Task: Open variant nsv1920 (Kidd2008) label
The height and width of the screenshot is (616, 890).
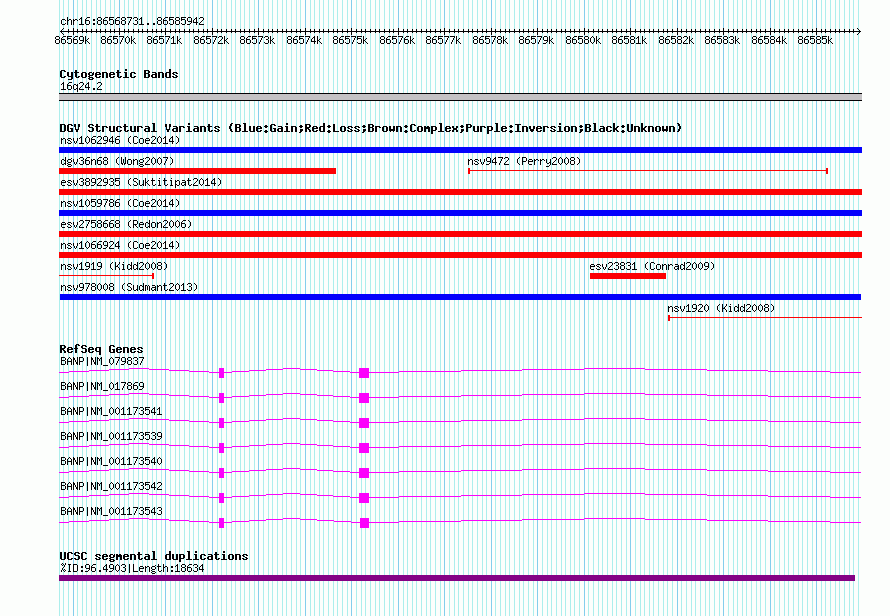Action: click(x=721, y=308)
